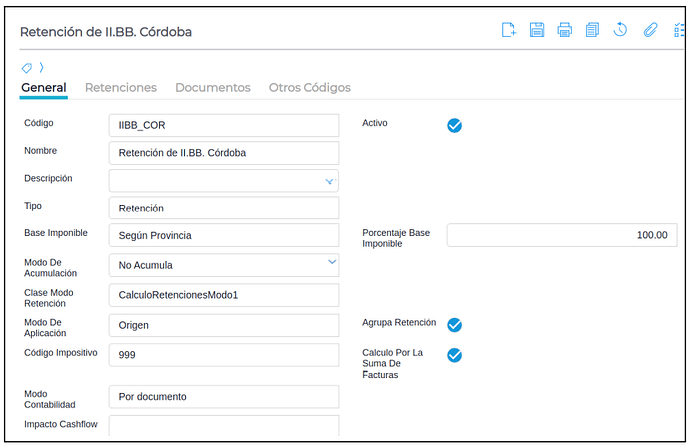
Task: Click the print icon
Action: pos(564,30)
